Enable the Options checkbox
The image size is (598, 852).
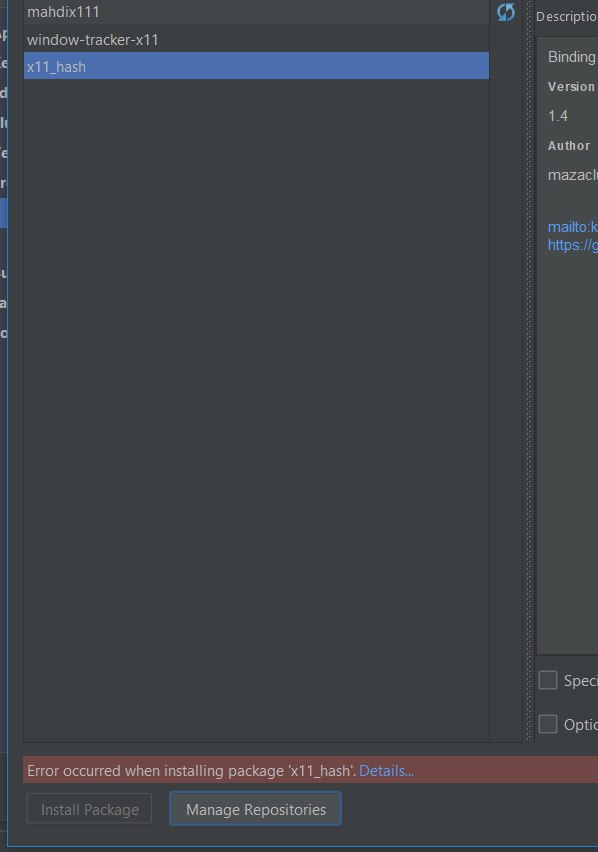pos(547,724)
